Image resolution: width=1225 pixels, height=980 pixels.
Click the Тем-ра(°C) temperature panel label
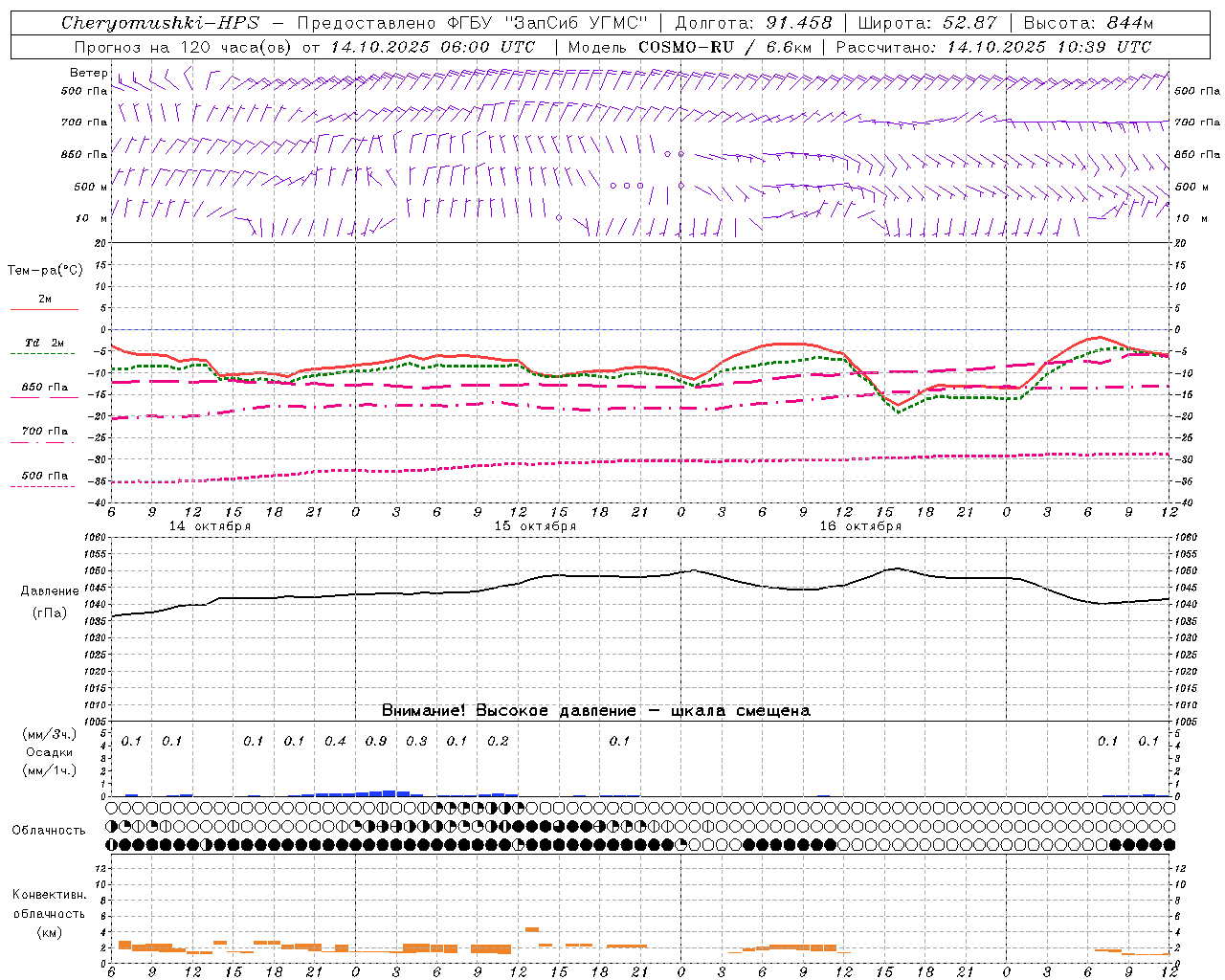coord(45,271)
